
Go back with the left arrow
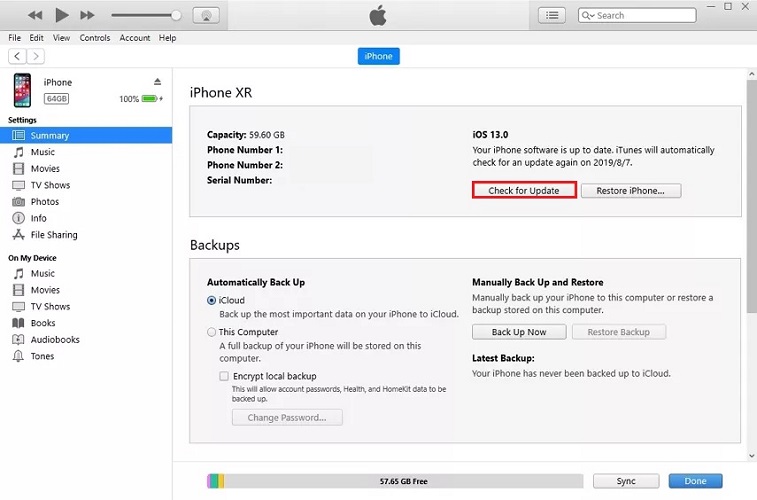(x=17, y=56)
